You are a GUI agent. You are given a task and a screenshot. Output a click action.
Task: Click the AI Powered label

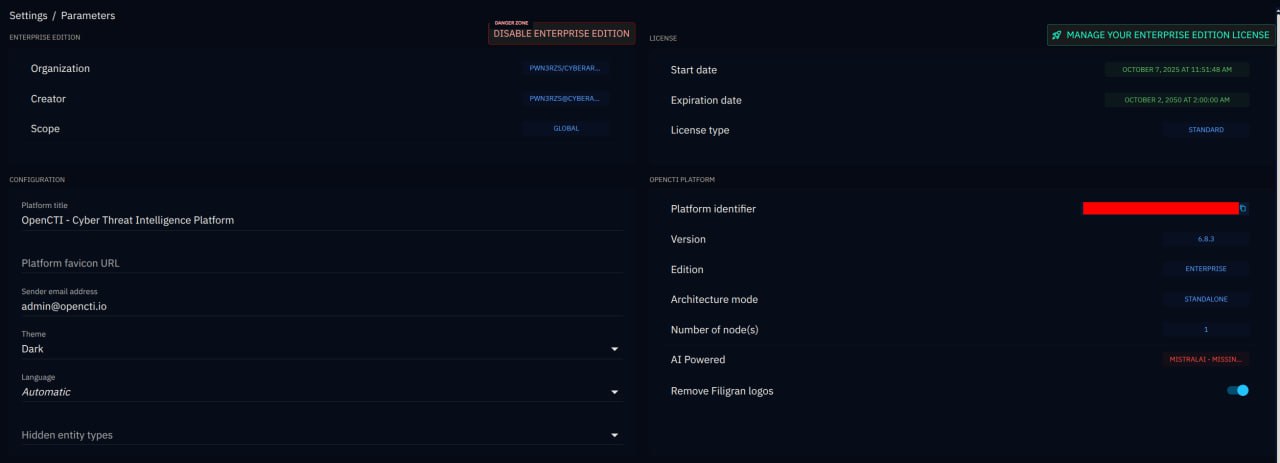click(x=698, y=360)
